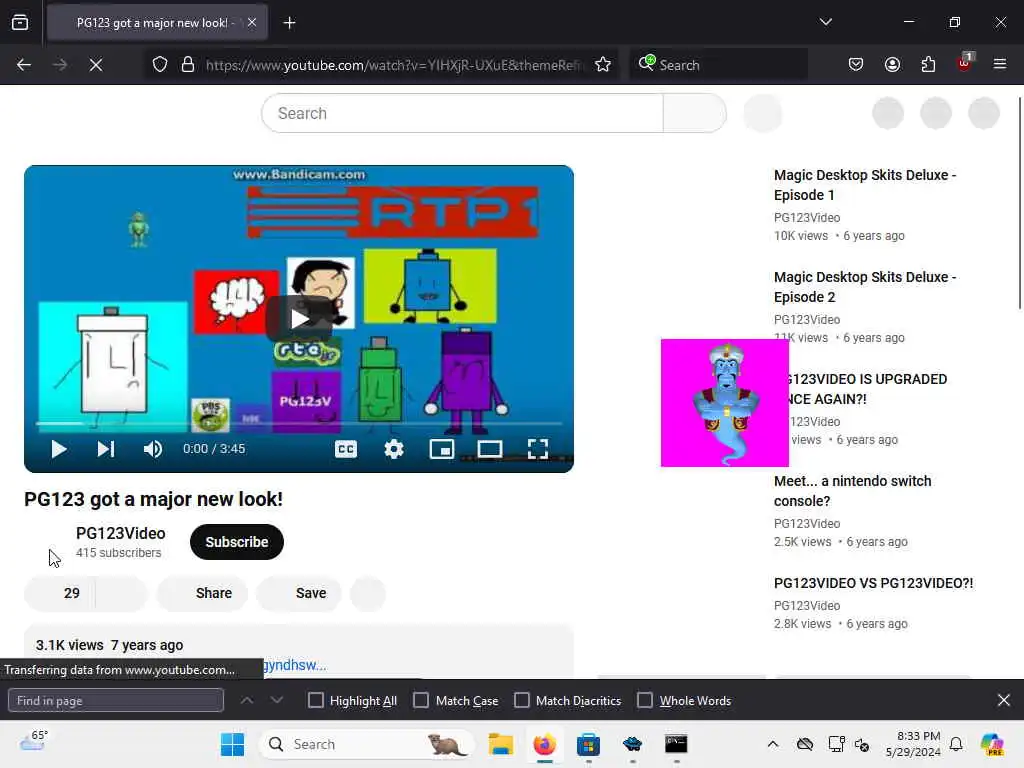Open PG123VIDEO VS PG123VIDEO video
1024x768 pixels.
(873, 583)
